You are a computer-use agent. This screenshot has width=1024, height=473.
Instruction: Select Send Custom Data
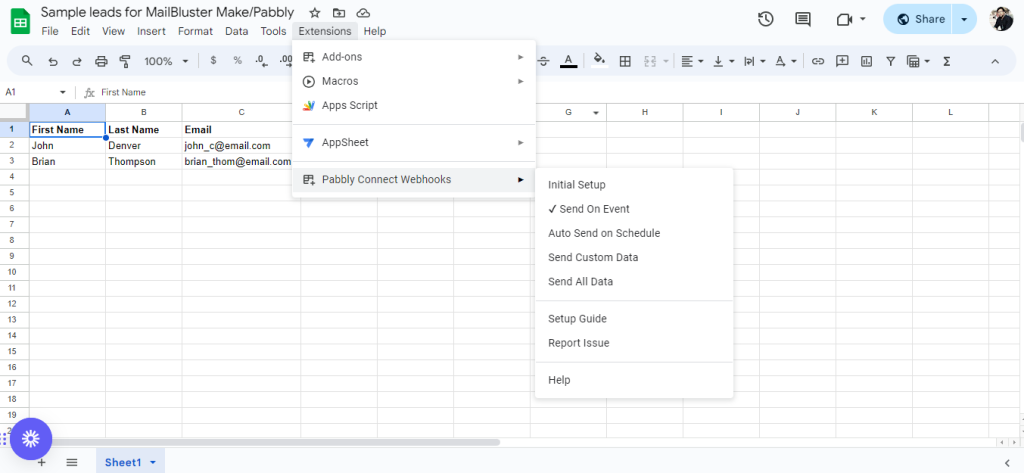click(x=633, y=257)
